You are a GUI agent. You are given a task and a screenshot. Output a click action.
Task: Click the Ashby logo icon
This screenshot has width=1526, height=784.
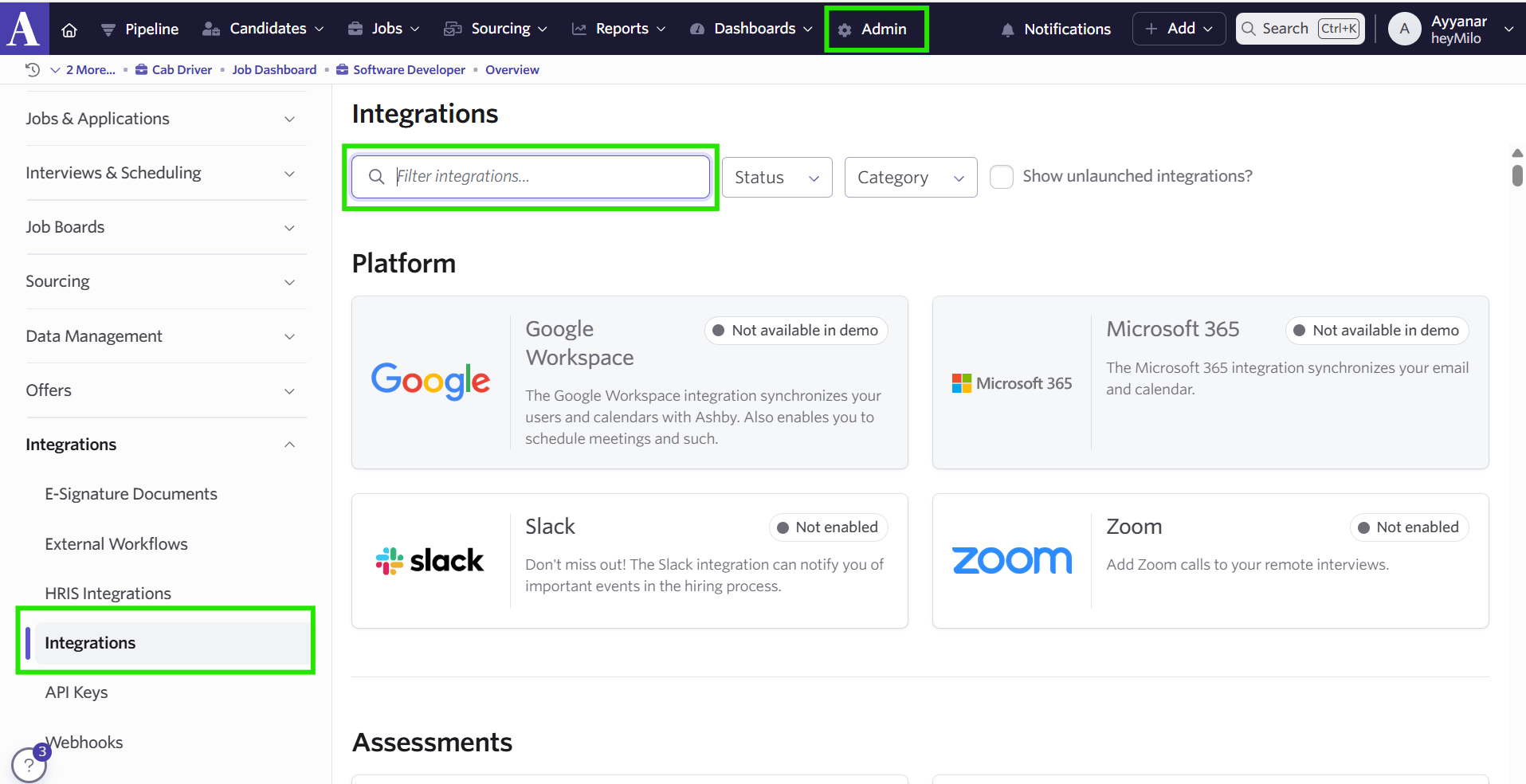point(24,28)
